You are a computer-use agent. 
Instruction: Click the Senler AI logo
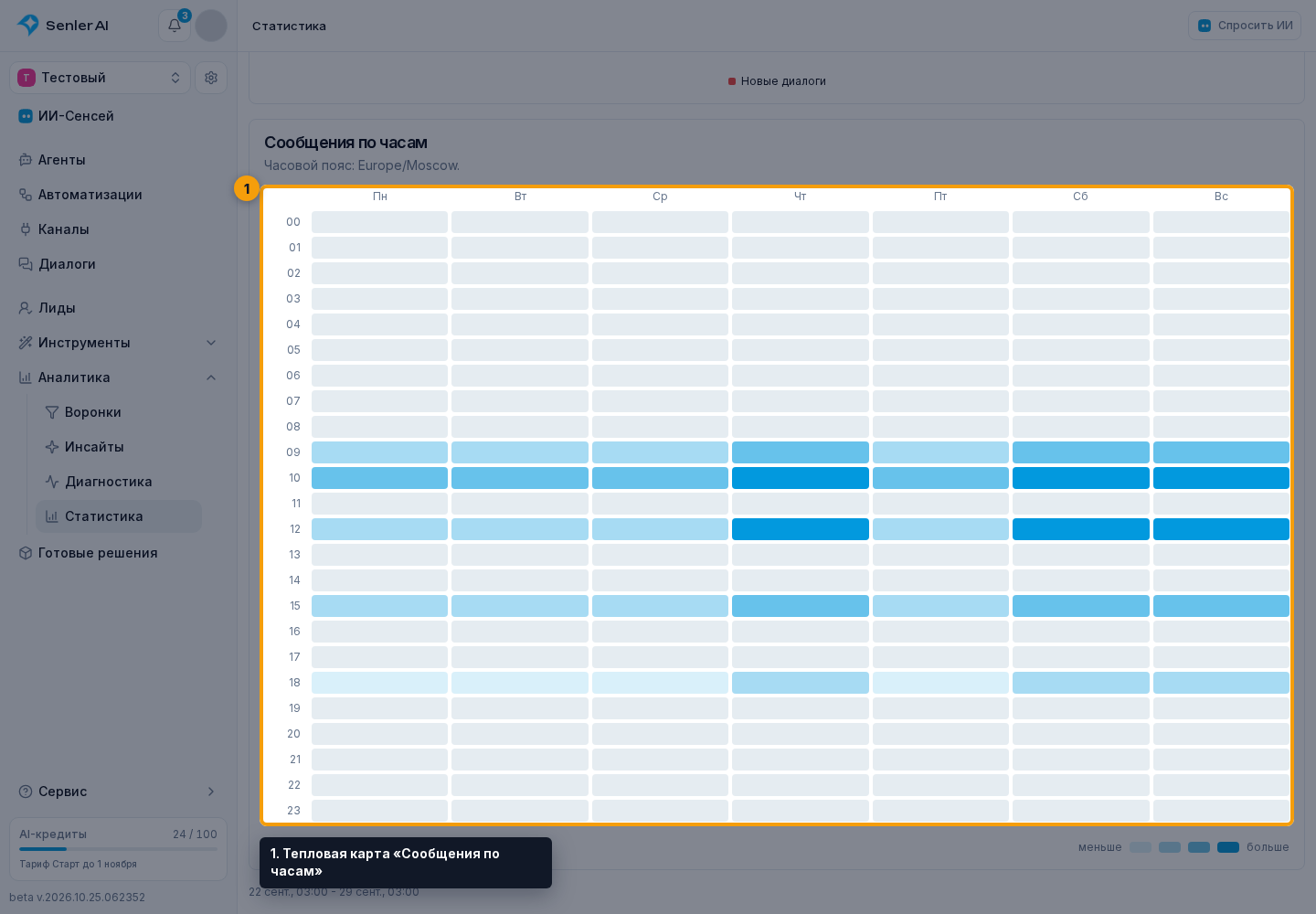[x=63, y=26]
